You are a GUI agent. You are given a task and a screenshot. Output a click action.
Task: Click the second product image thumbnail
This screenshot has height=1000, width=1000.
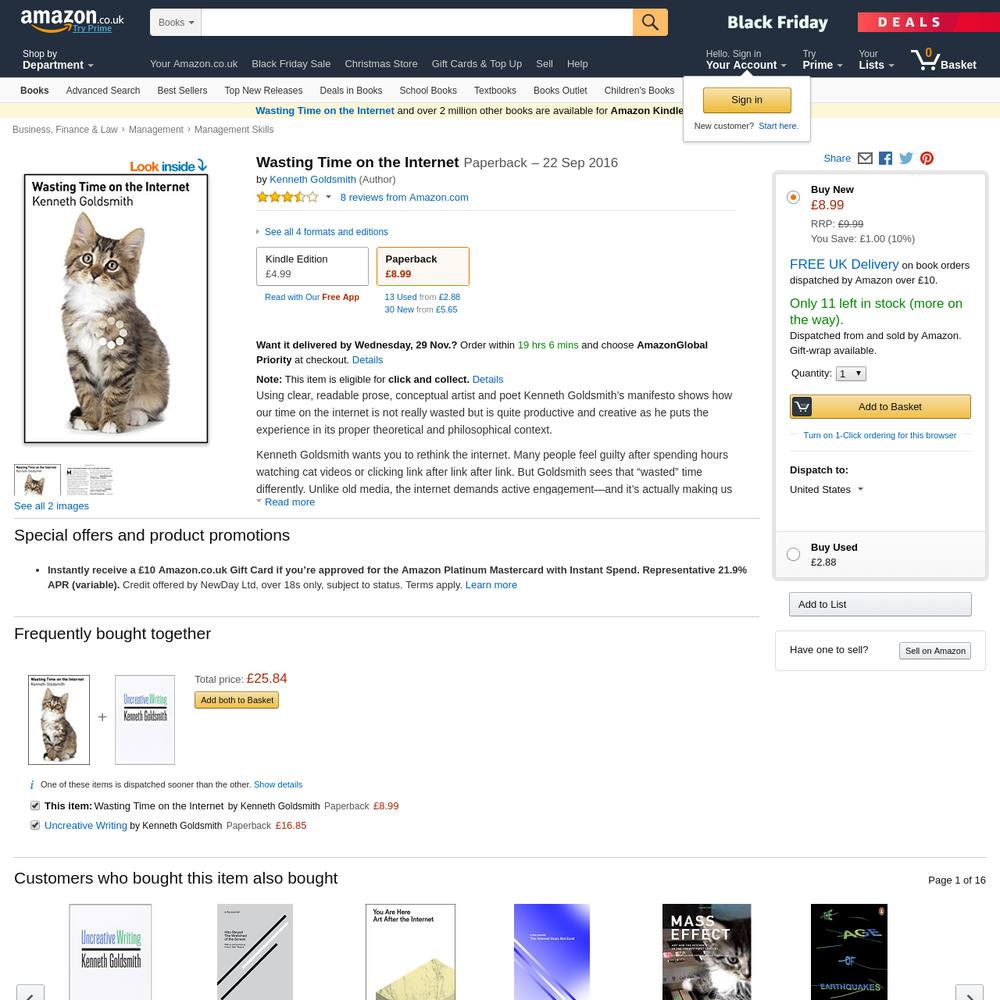tap(89, 480)
